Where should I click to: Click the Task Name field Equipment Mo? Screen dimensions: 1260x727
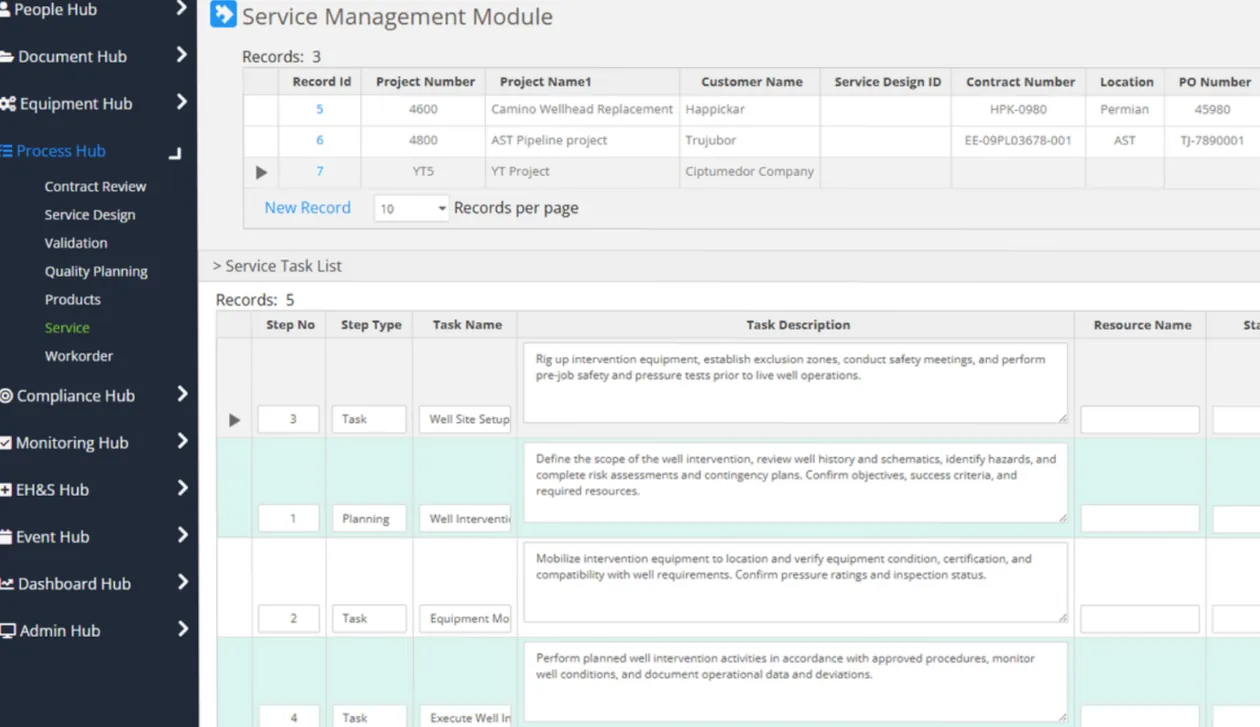point(465,618)
